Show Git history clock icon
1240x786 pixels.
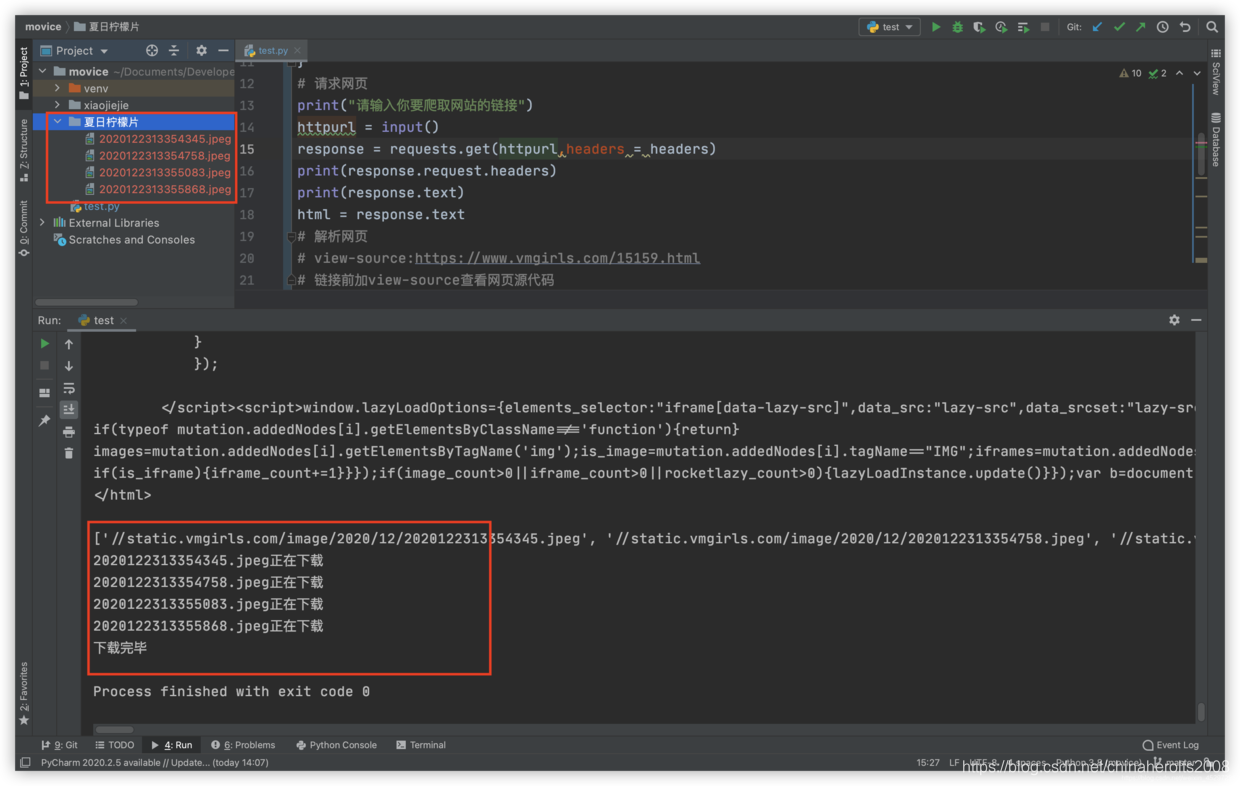(x=1163, y=27)
